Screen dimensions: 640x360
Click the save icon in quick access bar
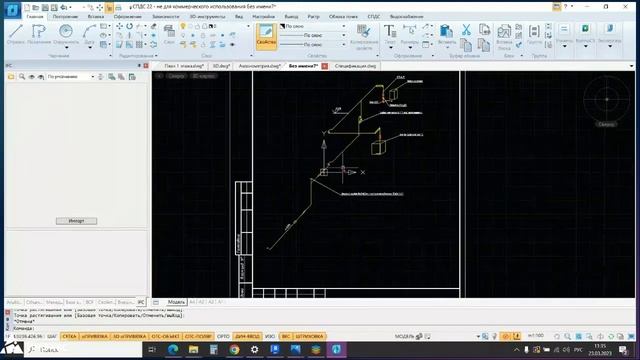coord(45,7)
